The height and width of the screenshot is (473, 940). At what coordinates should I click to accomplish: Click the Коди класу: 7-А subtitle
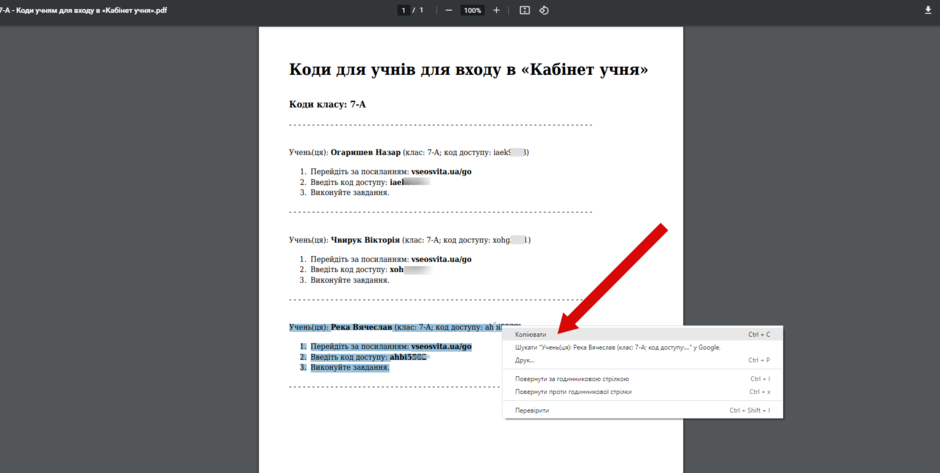(327, 104)
